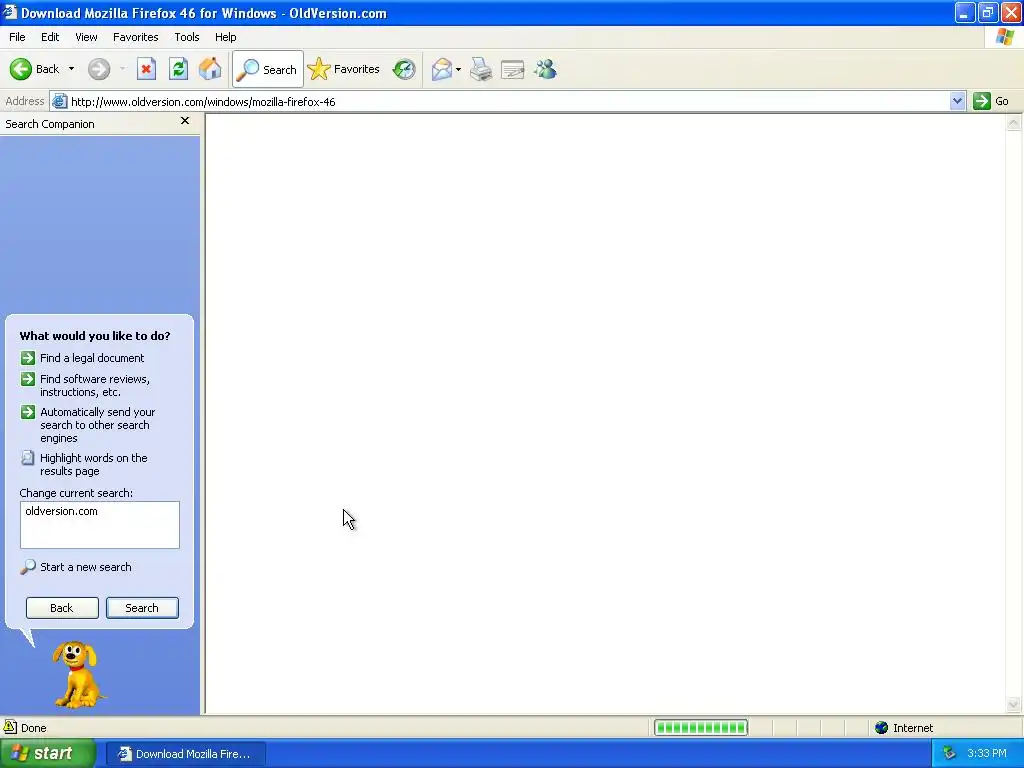This screenshot has width=1024, height=768.
Task: Open the Favorites star toolbar button
Action: tap(344, 69)
